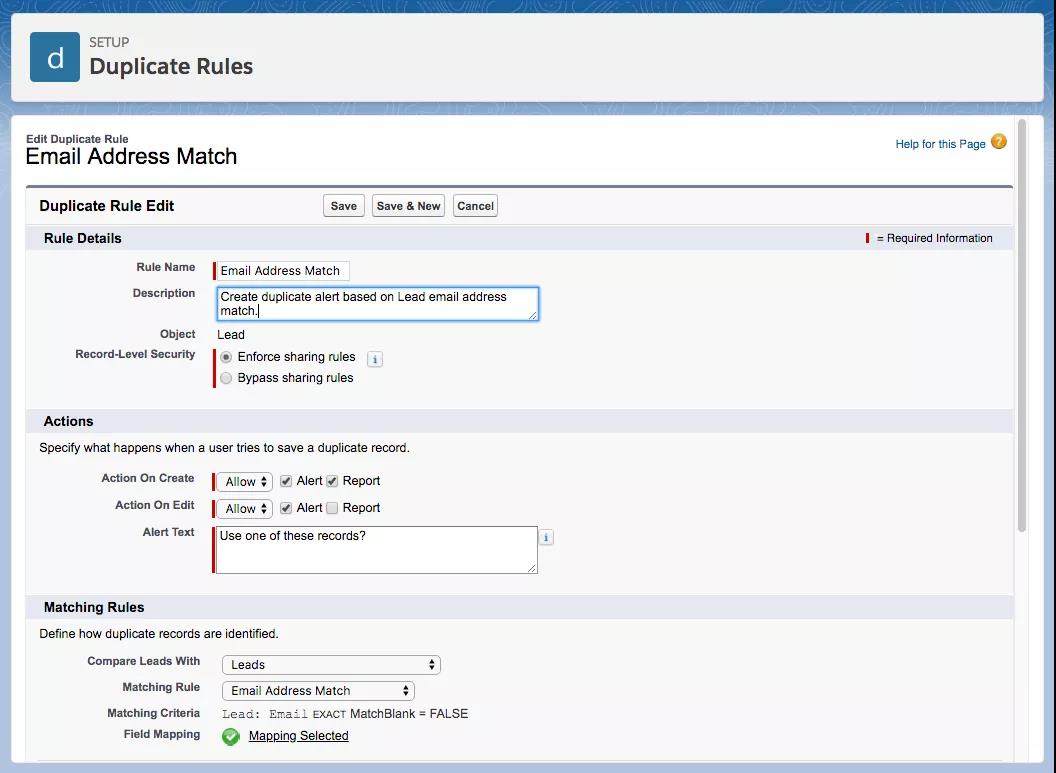Image resolution: width=1056 pixels, height=773 pixels.
Task: Open Action On Create Allow dropdown
Action: pos(246,482)
